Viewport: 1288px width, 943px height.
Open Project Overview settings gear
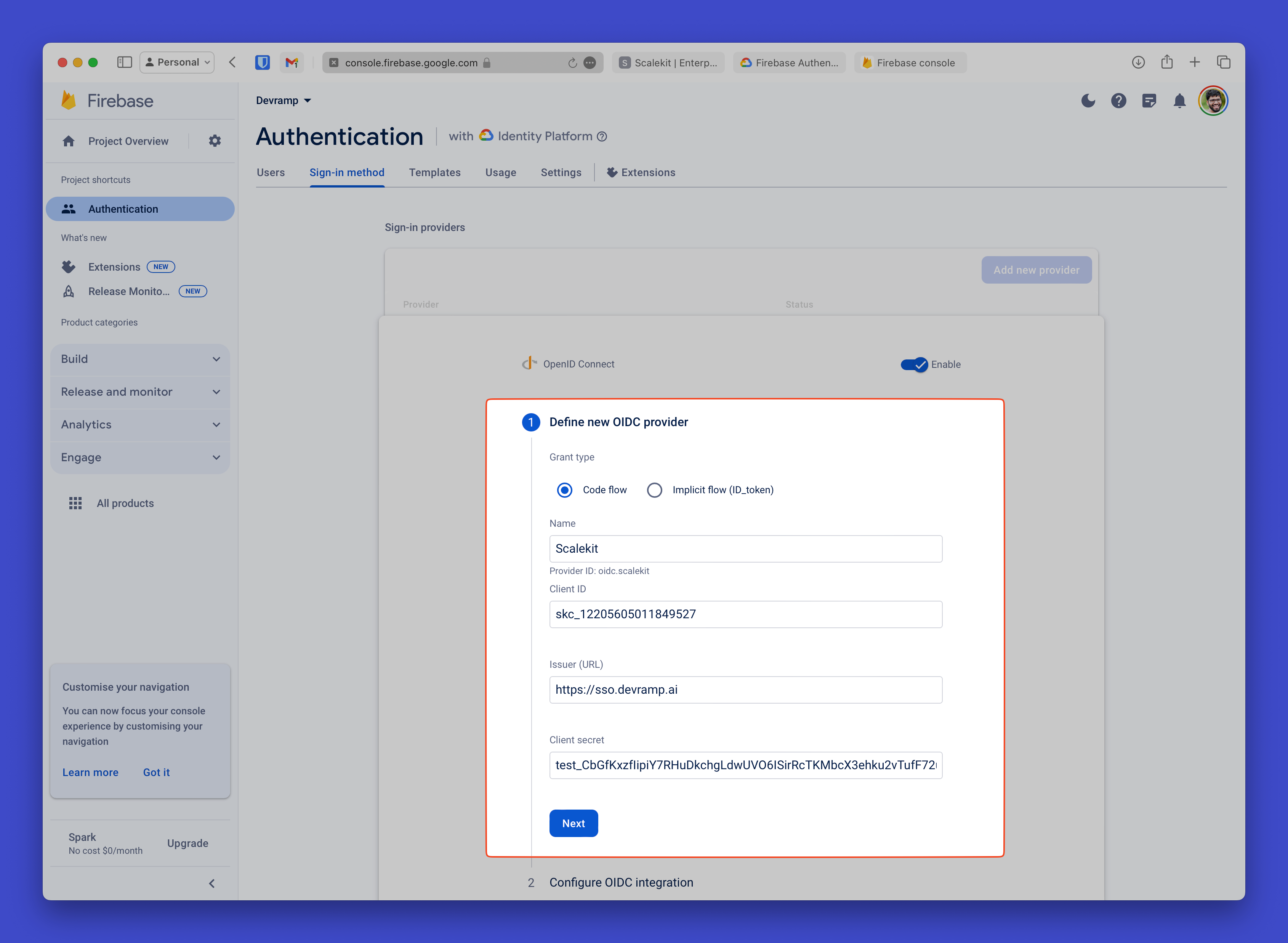pos(215,140)
